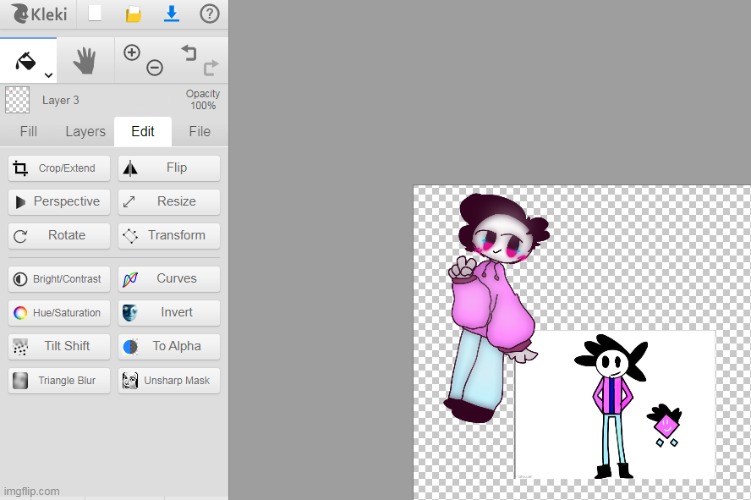Apply the Flip edit option

click(x=169, y=168)
